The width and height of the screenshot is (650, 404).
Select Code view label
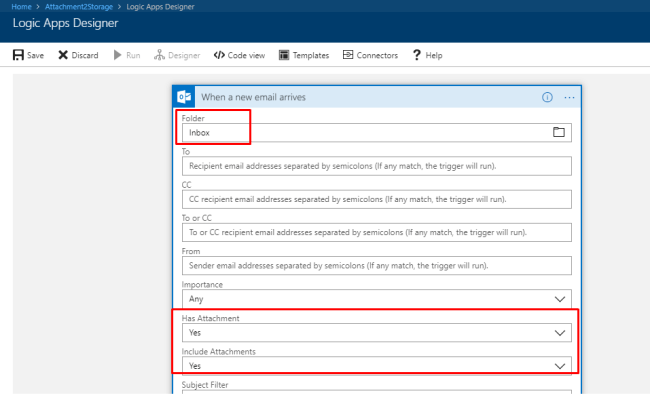[x=246, y=56]
